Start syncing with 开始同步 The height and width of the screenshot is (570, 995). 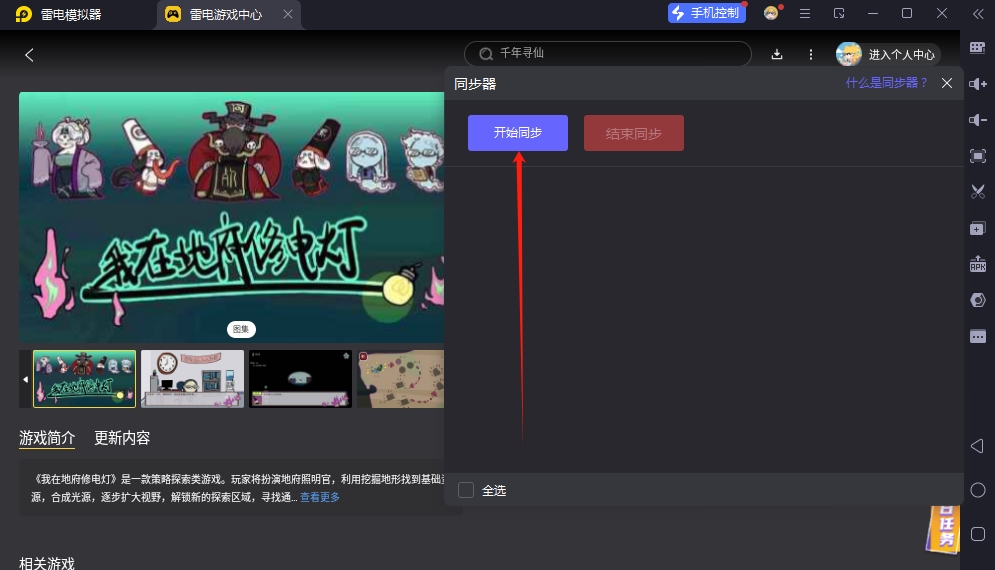click(x=518, y=133)
